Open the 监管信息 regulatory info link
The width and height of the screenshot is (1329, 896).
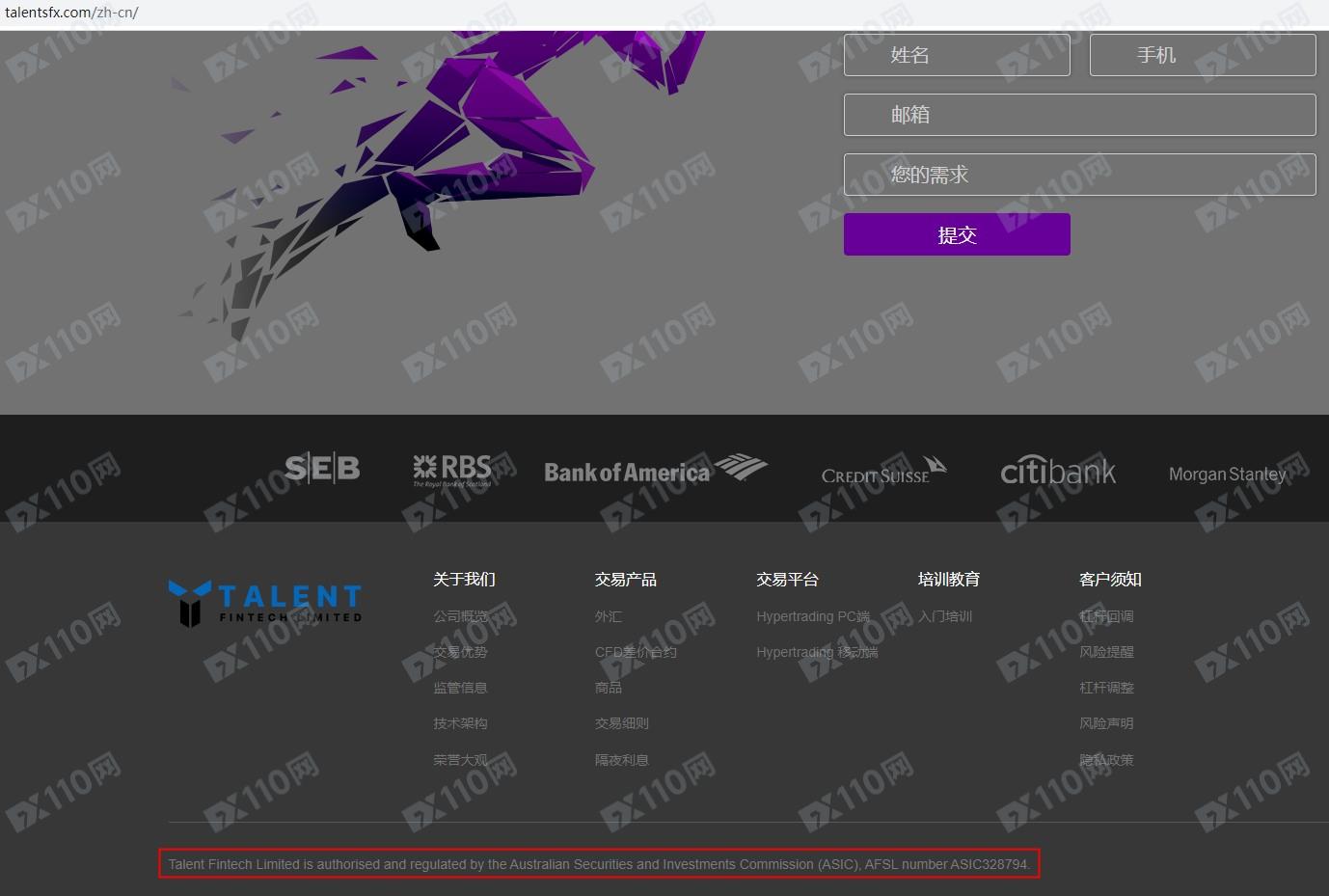click(460, 688)
